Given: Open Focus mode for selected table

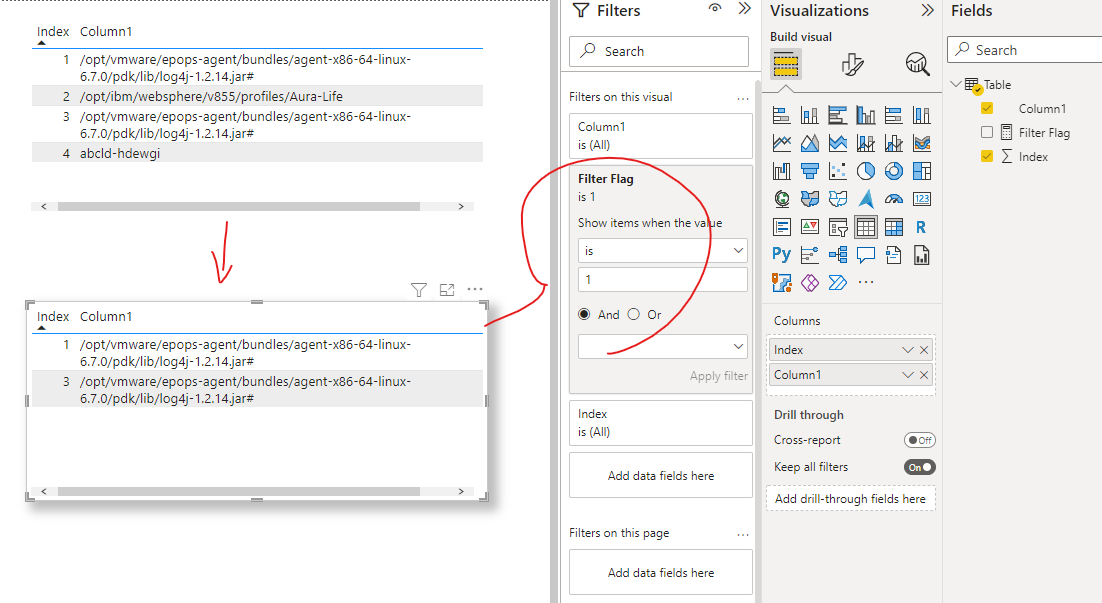Looking at the screenshot, I should coord(447,290).
